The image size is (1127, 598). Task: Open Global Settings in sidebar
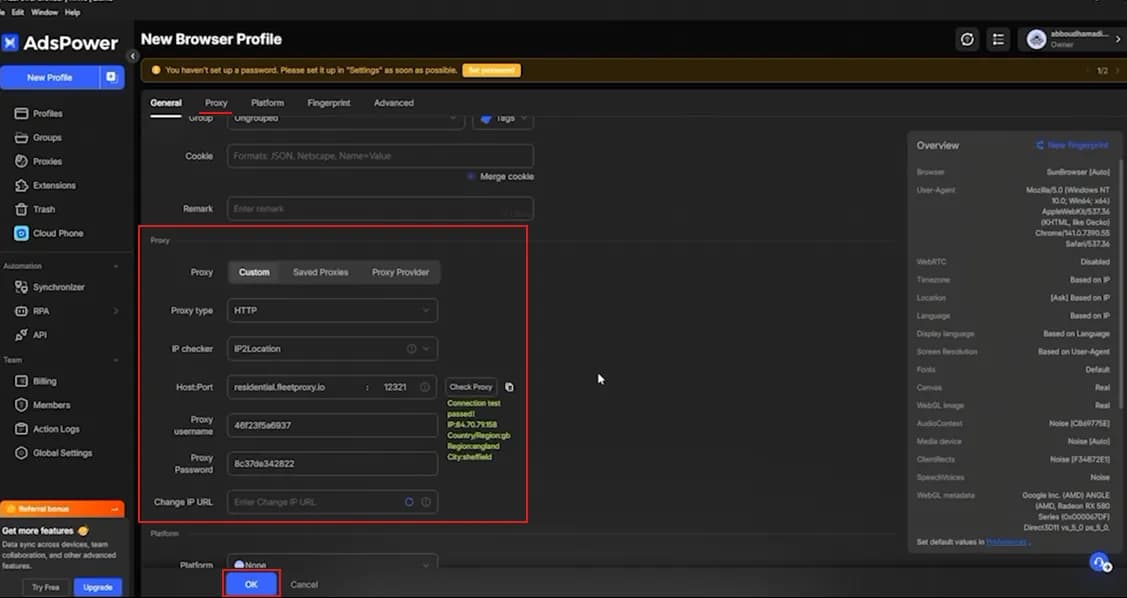point(54,453)
